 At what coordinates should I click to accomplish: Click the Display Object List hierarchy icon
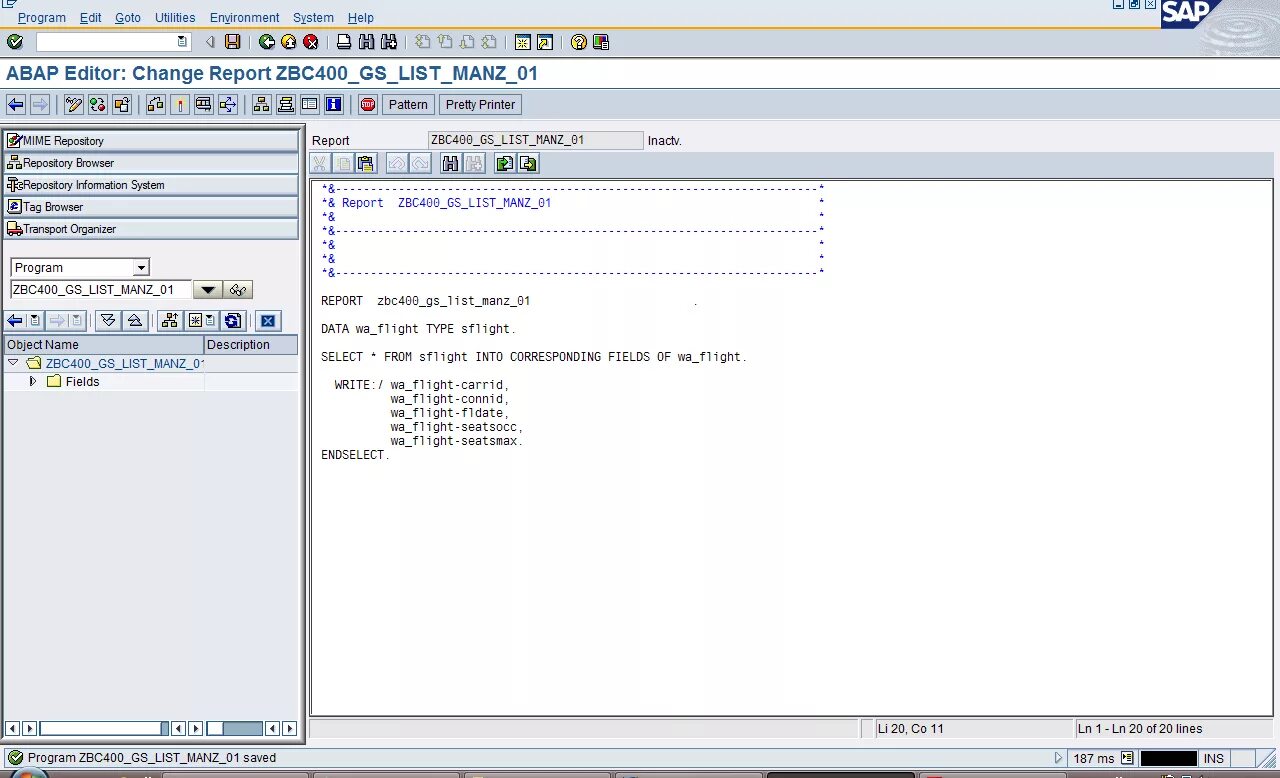click(x=262, y=104)
